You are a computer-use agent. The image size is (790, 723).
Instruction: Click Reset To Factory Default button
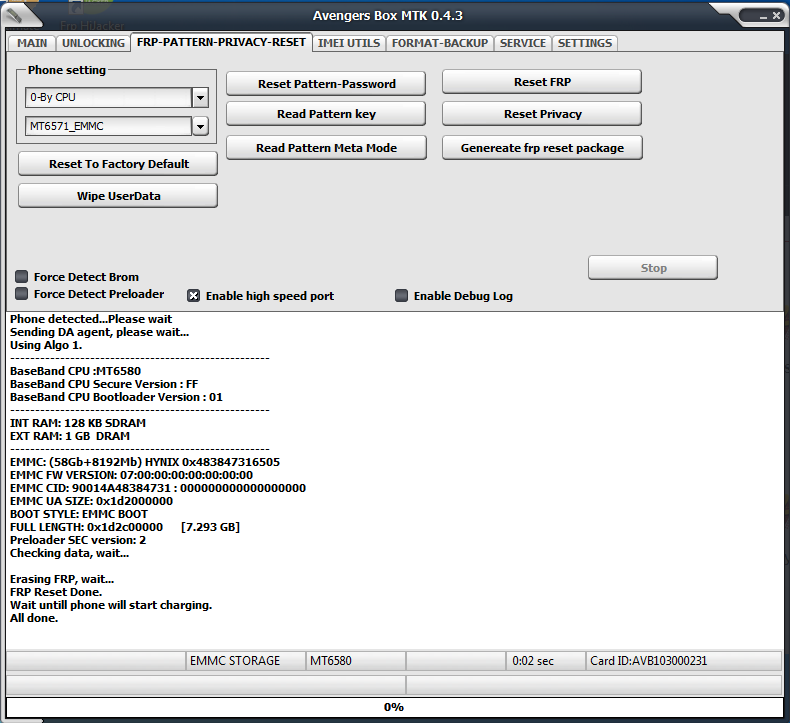[118, 164]
